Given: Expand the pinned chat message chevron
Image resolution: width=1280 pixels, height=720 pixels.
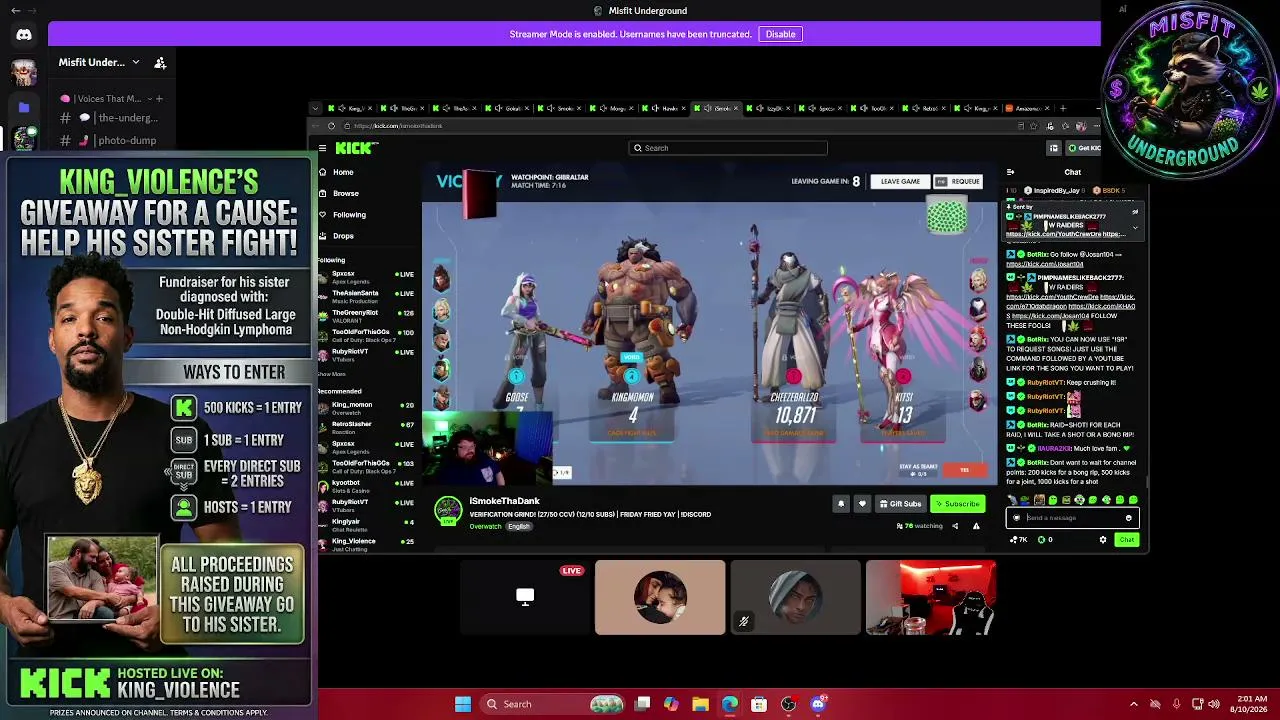Looking at the screenshot, I should (1135, 228).
